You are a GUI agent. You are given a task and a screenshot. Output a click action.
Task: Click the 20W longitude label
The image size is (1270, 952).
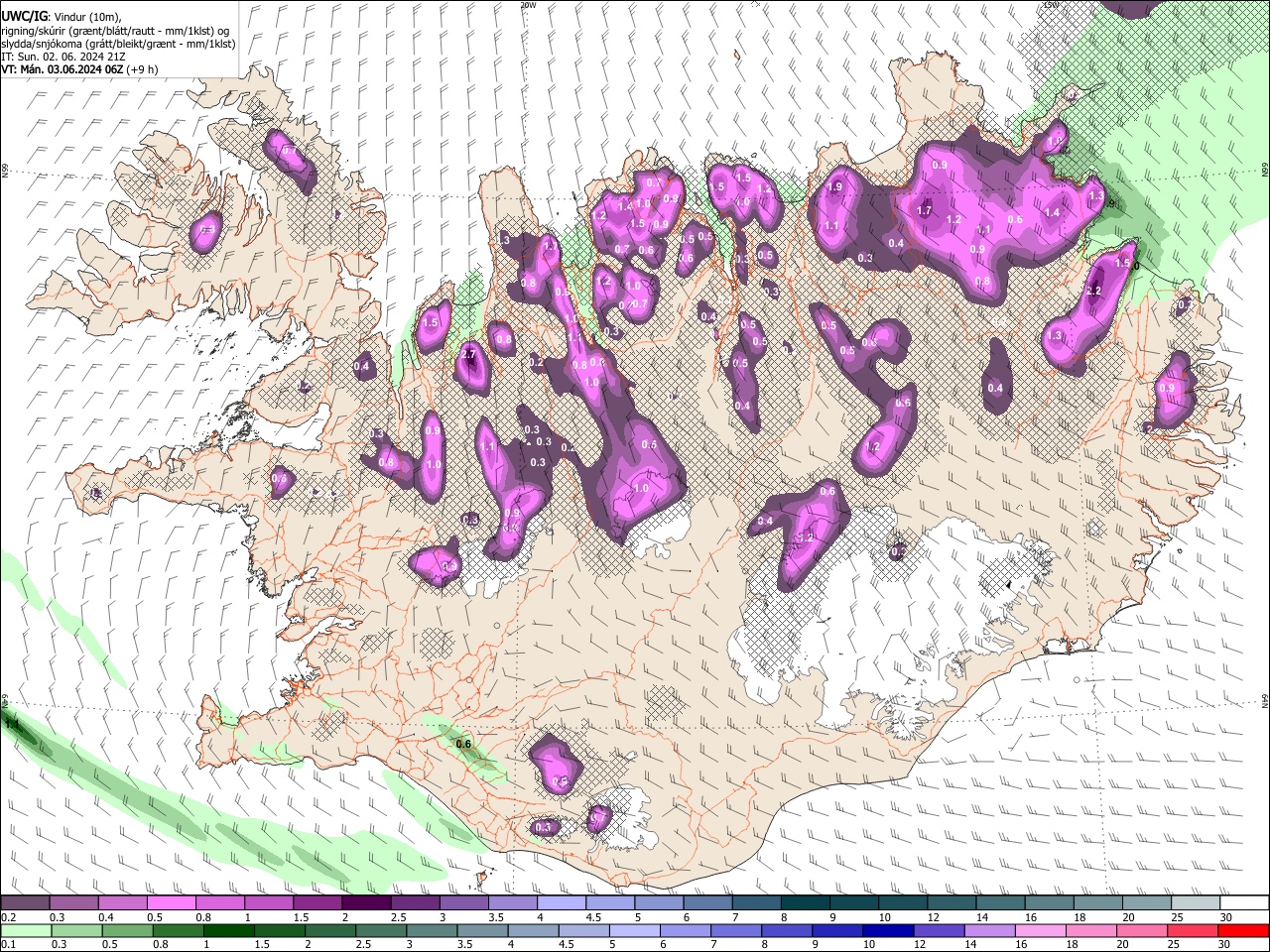click(528, 5)
